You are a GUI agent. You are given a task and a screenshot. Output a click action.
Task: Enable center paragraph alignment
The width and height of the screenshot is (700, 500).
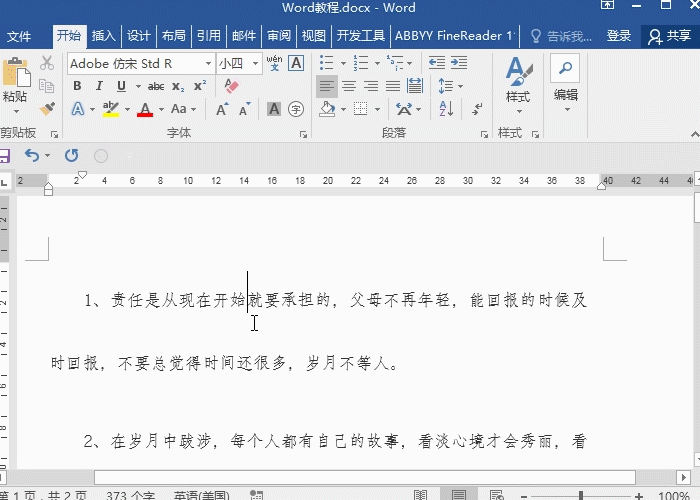coord(348,86)
